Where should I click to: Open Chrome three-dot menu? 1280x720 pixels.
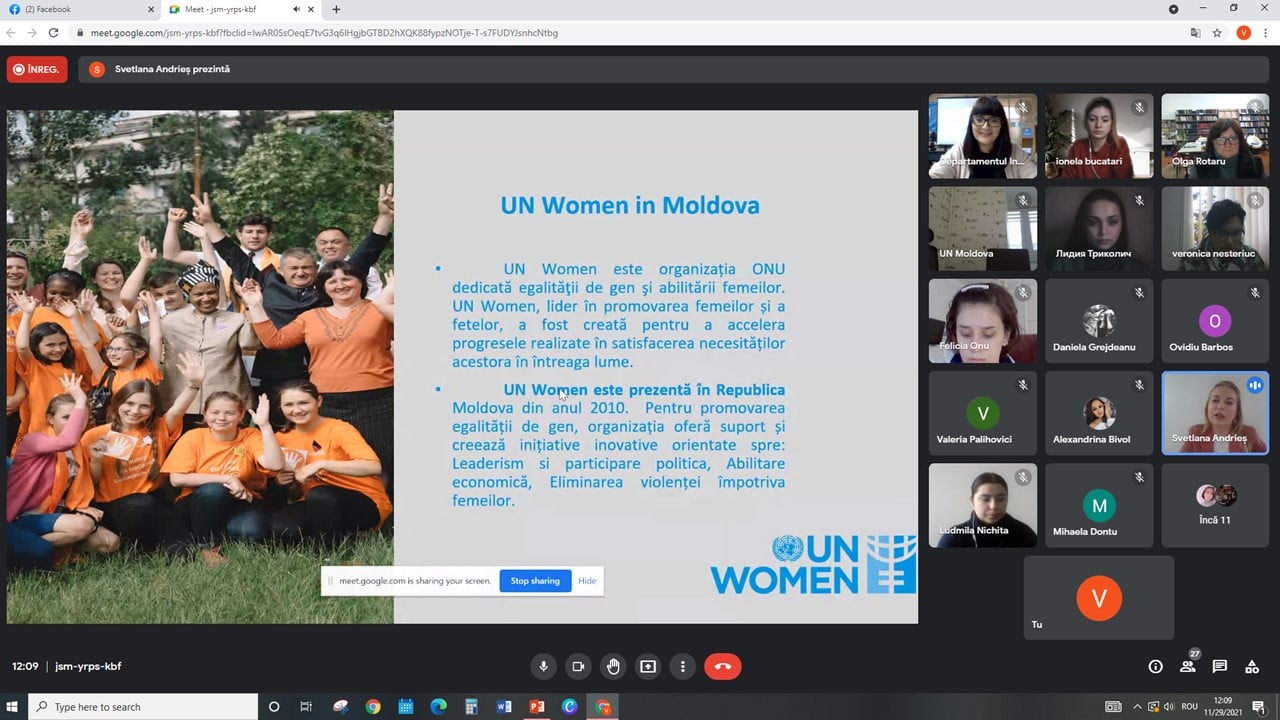click(1266, 33)
